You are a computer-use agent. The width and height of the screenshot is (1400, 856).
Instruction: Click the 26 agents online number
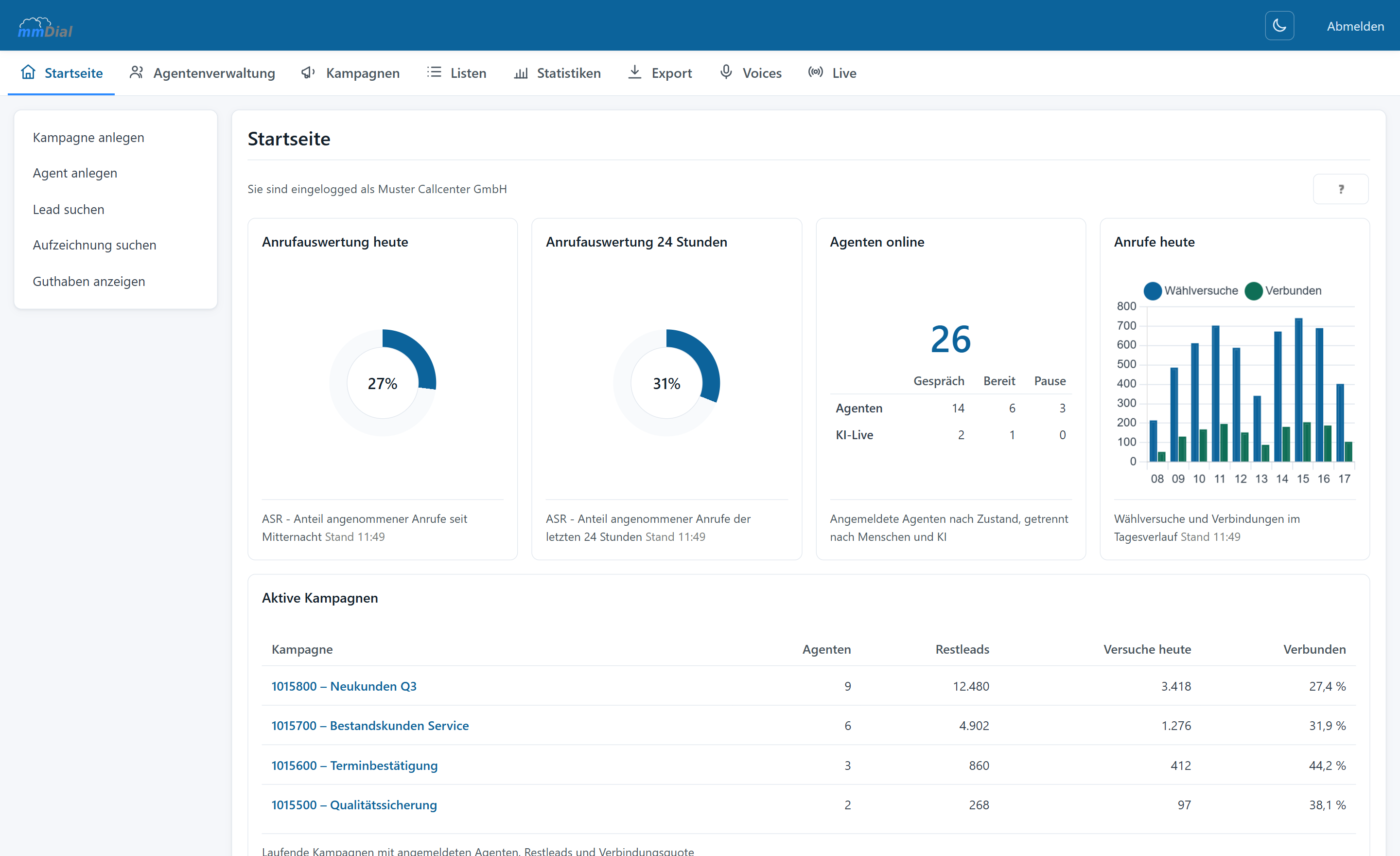950,339
